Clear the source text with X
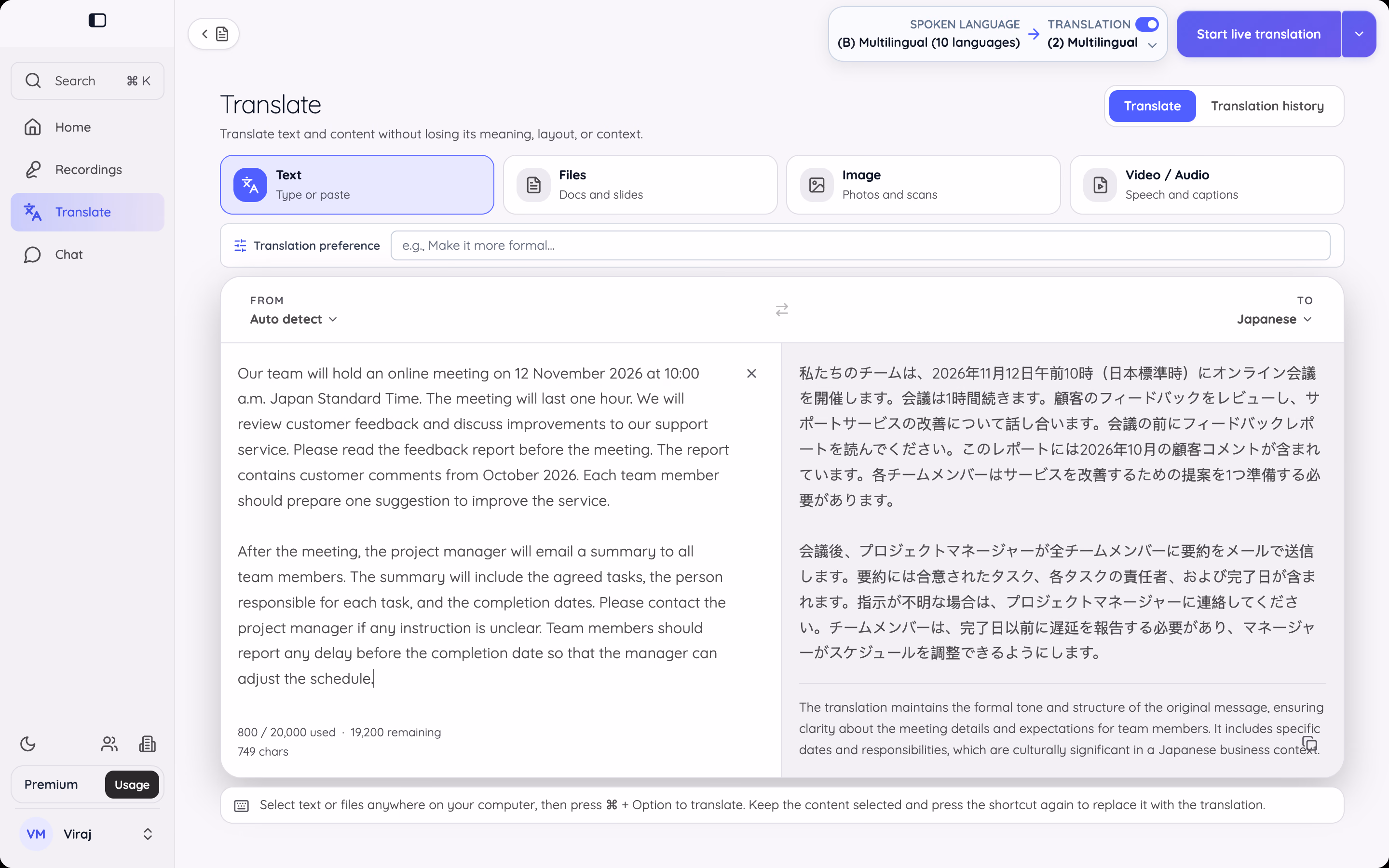Image resolution: width=1389 pixels, height=868 pixels. (751, 374)
